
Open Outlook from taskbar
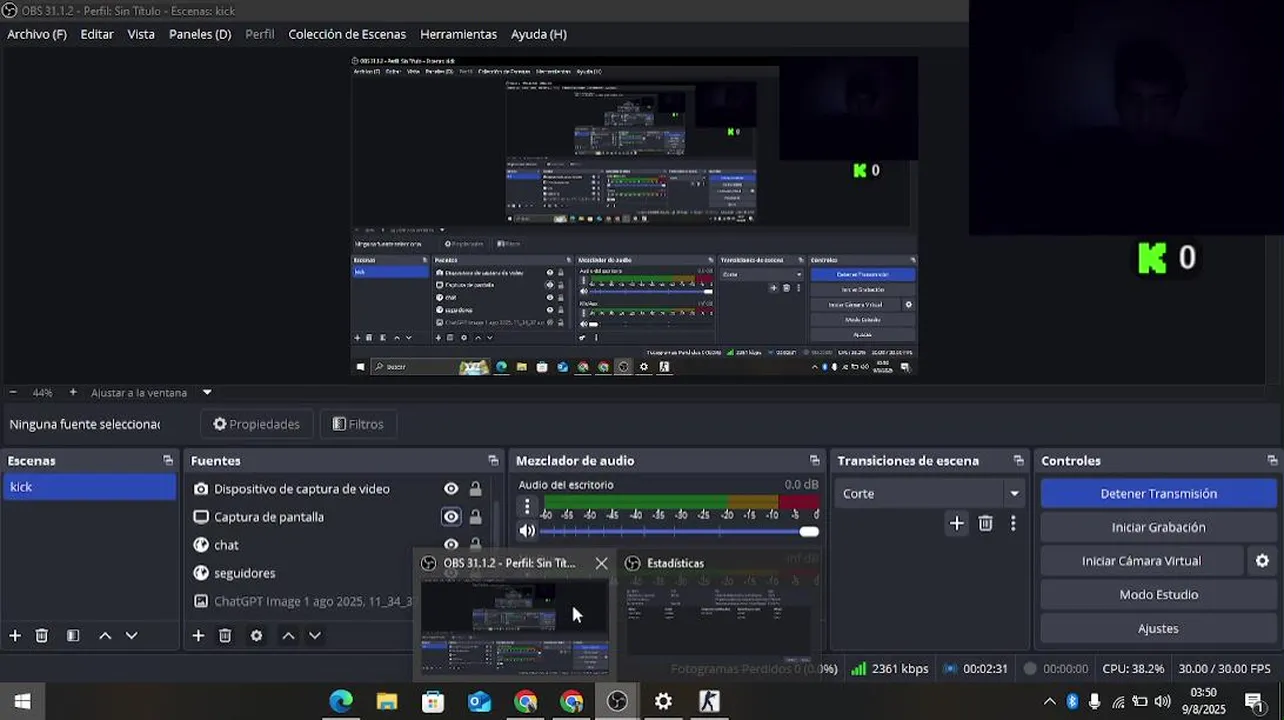pos(480,702)
